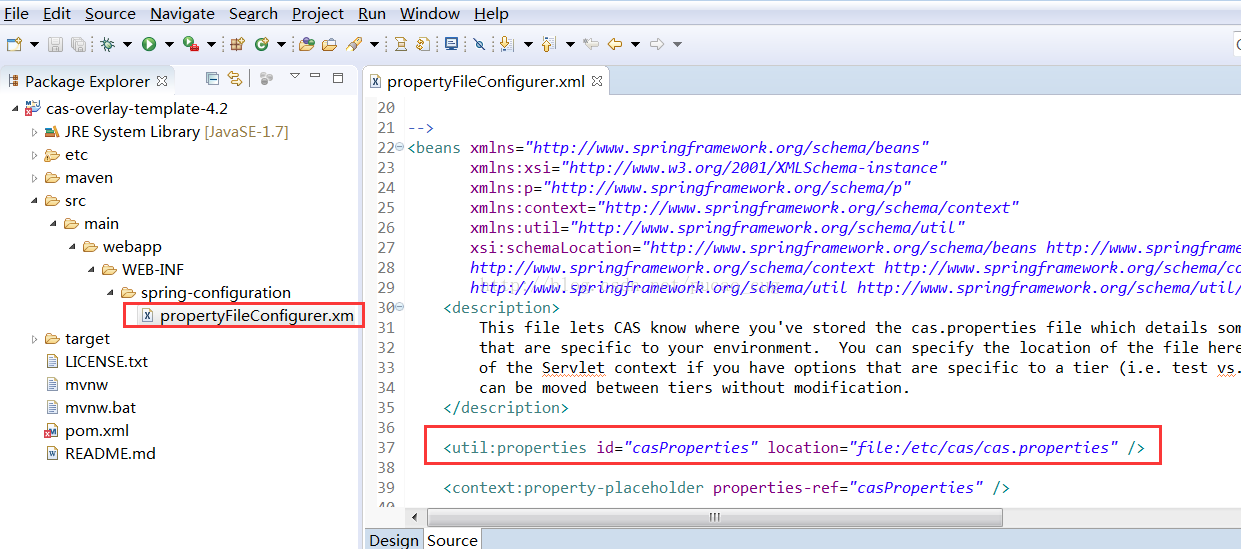Open the Edit menu
1241x549 pixels.
coord(57,14)
